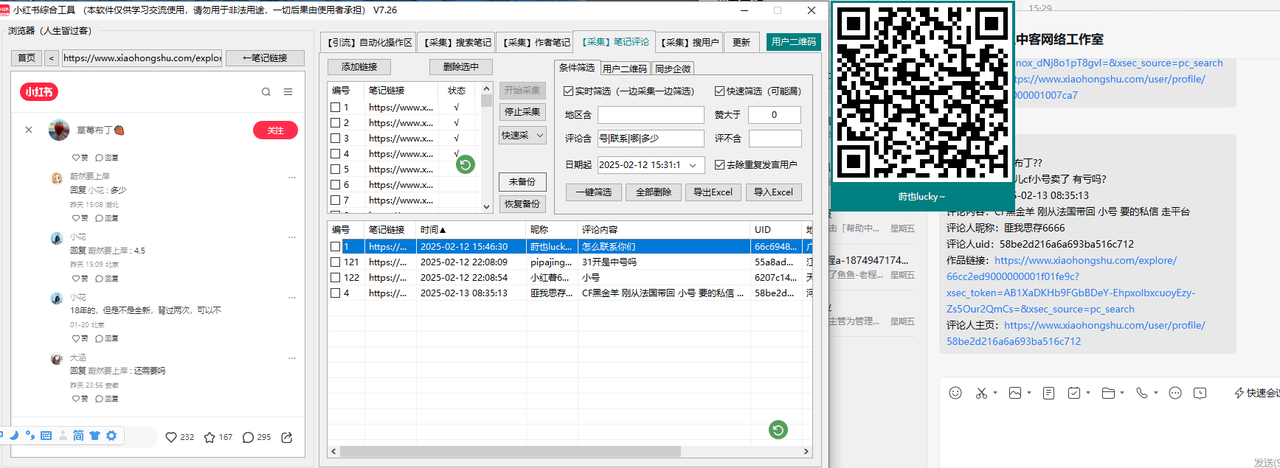
Task: Open dropdown arrow beside scissors in chat toolbar
Action: (x=996, y=393)
